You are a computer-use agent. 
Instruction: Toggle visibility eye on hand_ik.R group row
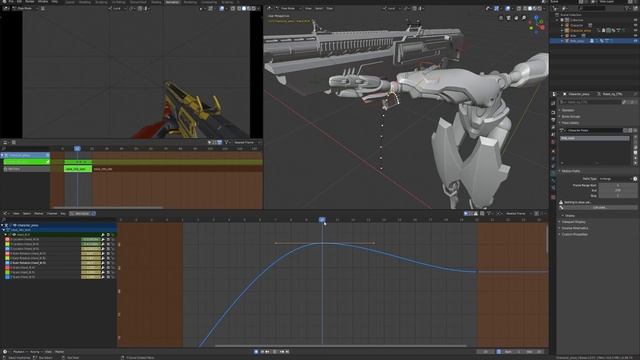click(x=14, y=235)
